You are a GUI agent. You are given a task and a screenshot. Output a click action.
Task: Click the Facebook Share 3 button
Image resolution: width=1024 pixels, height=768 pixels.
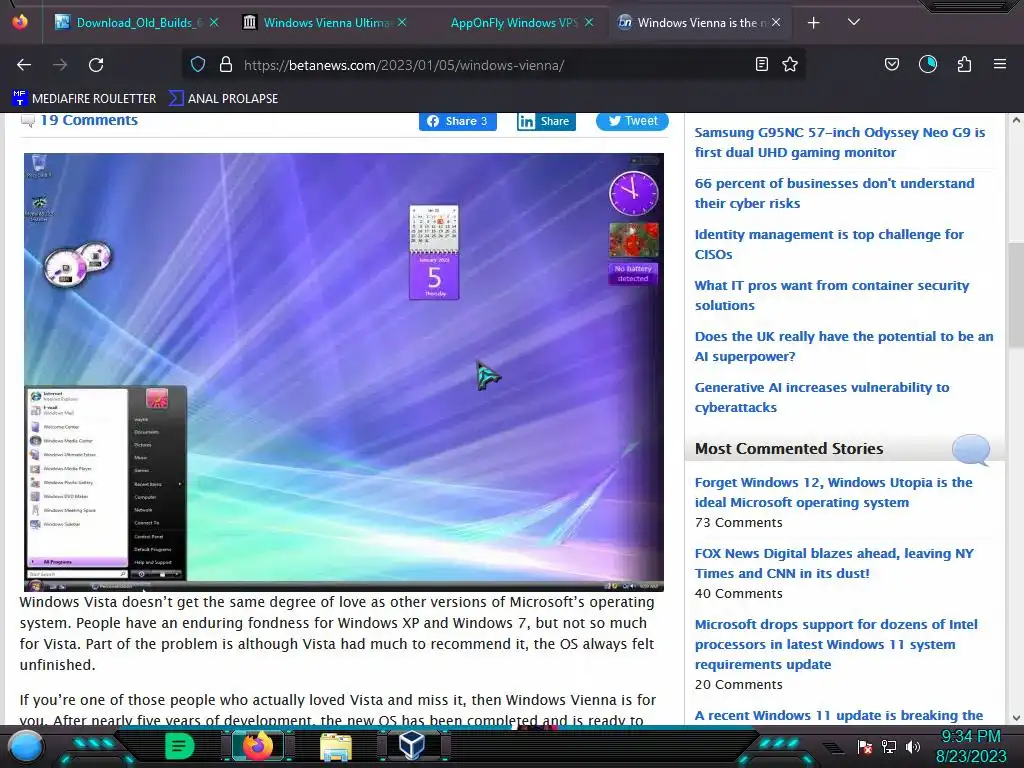click(x=458, y=121)
